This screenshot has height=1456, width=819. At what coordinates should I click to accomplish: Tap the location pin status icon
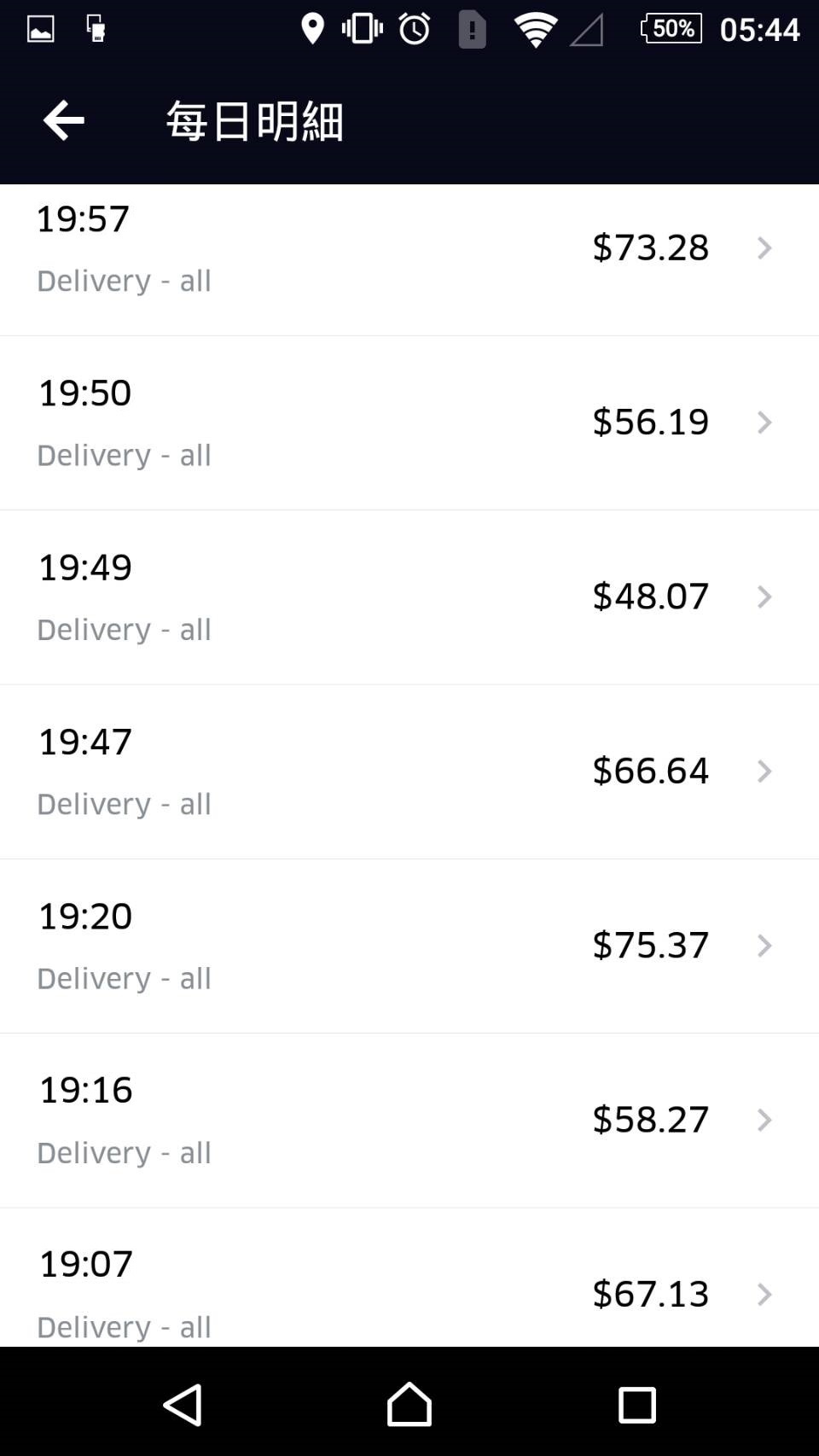coord(313,29)
